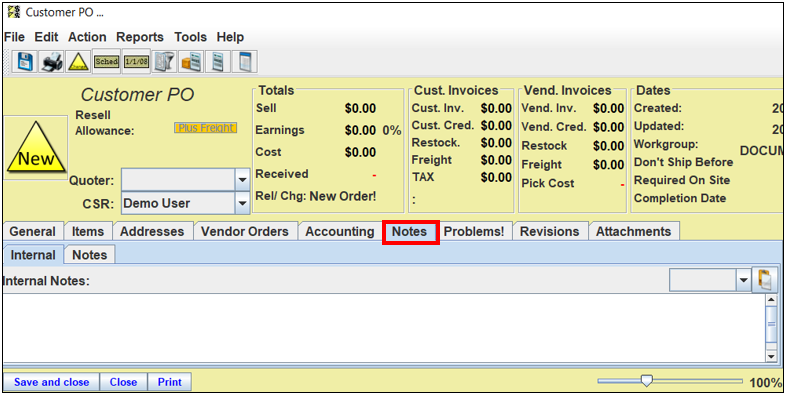The height and width of the screenshot is (396, 787).
Task: Click the CSR field showing Demo User
Action: [x=179, y=203]
